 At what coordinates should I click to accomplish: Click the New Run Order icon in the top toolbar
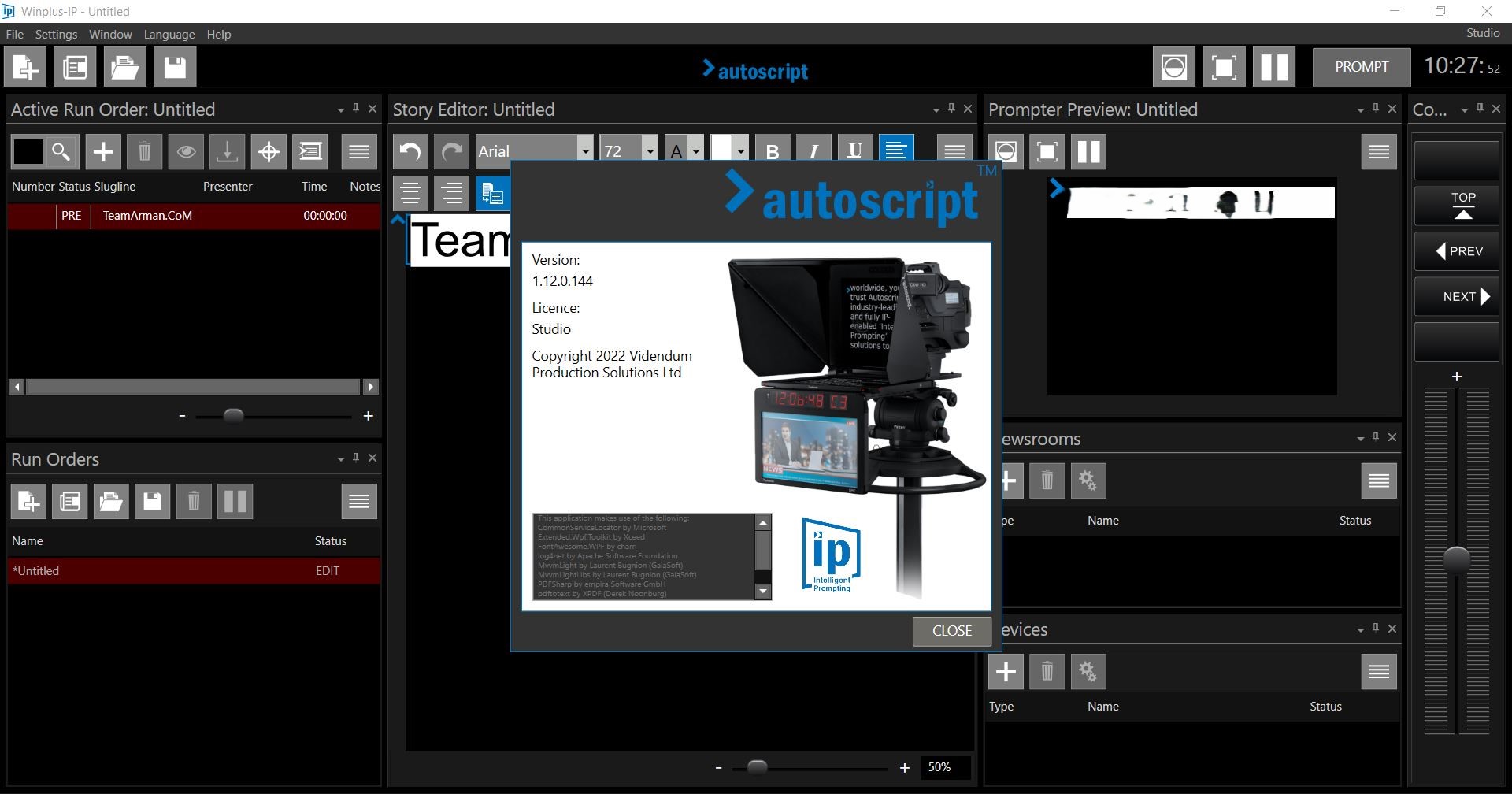pyautogui.click(x=25, y=67)
